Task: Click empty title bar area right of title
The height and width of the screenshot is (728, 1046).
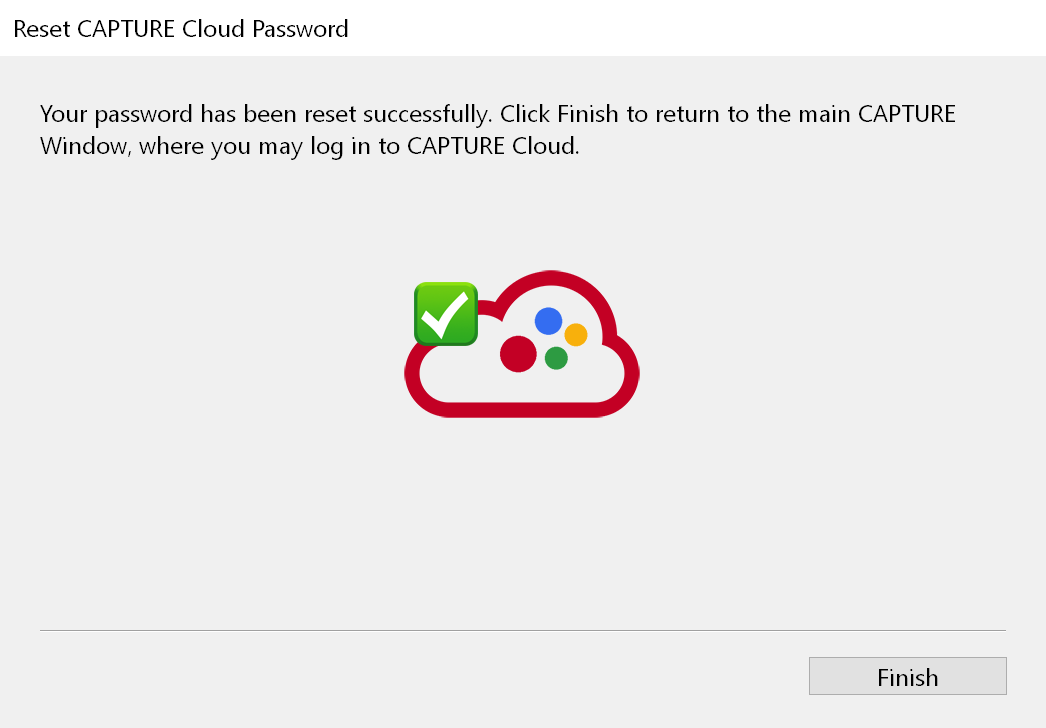Action: click(700, 28)
